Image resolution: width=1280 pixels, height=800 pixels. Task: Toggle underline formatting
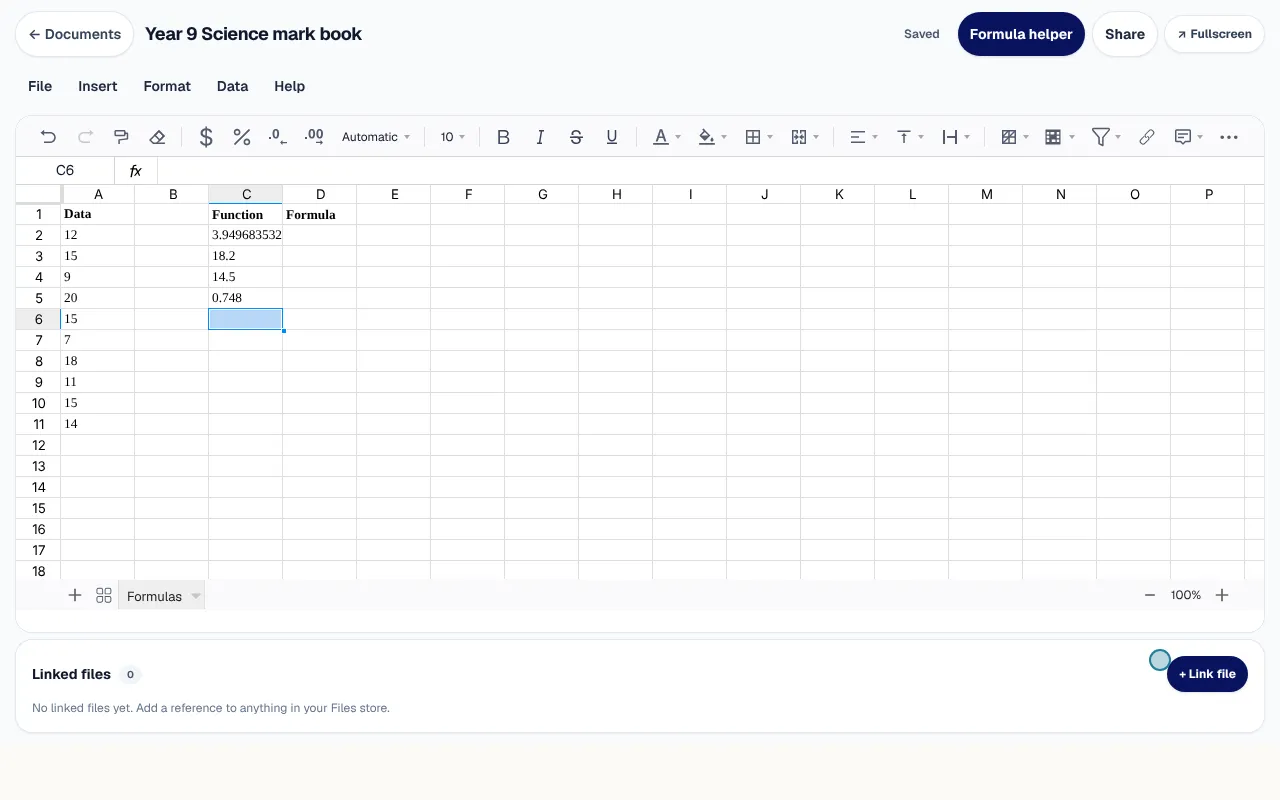[612, 137]
